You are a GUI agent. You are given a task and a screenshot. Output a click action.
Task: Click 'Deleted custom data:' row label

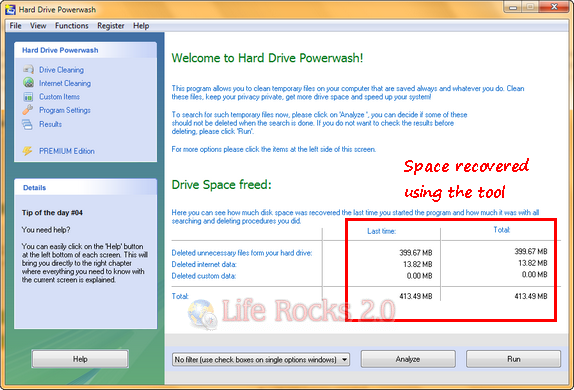click(x=204, y=276)
